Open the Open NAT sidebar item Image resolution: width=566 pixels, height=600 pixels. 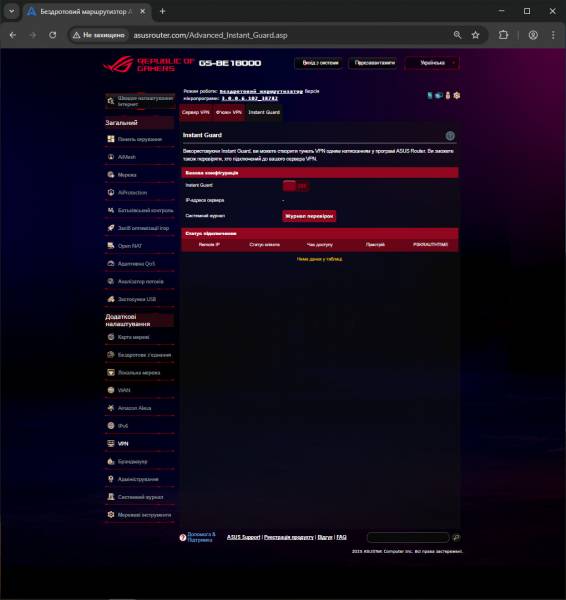pyautogui.click(x=140, y=246)
